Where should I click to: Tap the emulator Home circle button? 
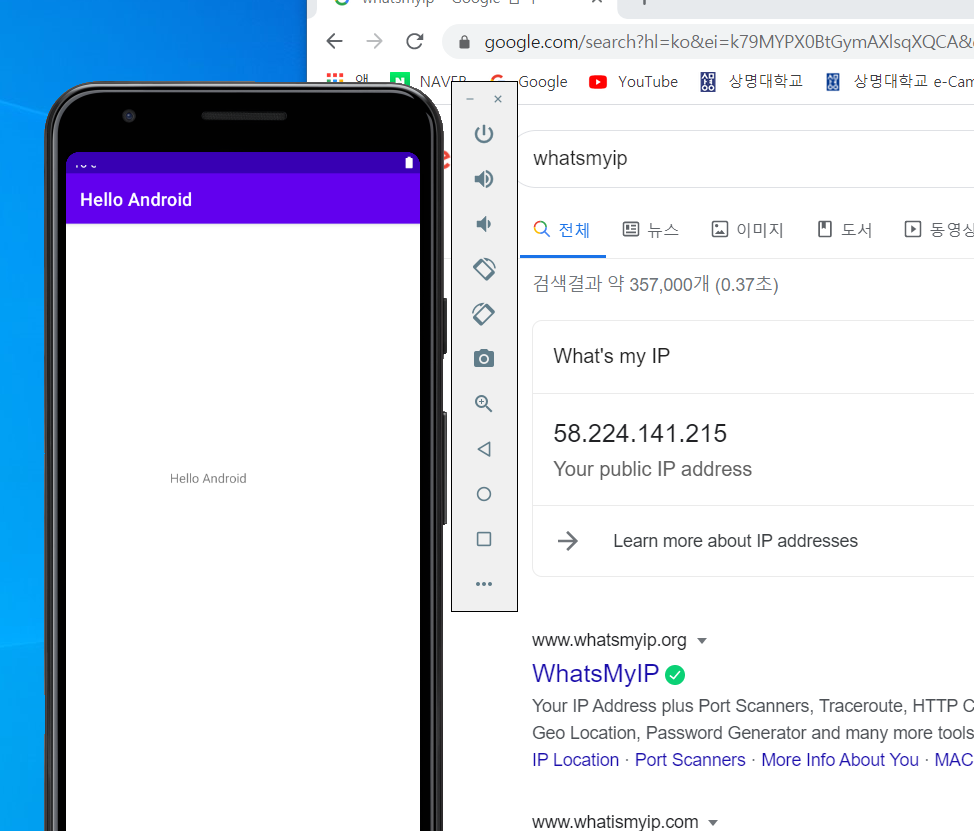point(484,494)
